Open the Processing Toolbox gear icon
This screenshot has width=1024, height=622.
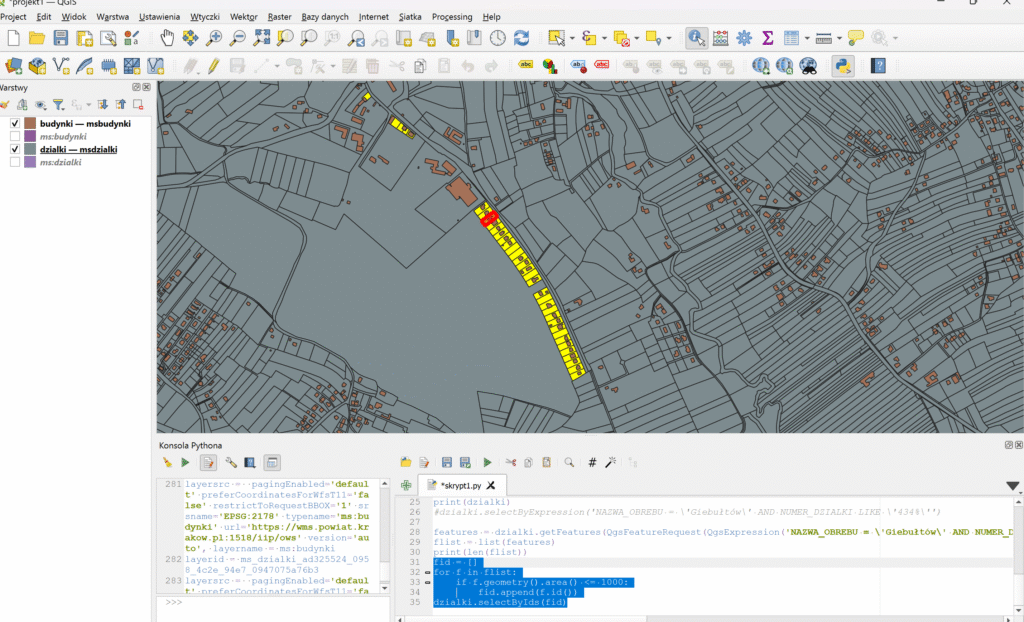744,38
